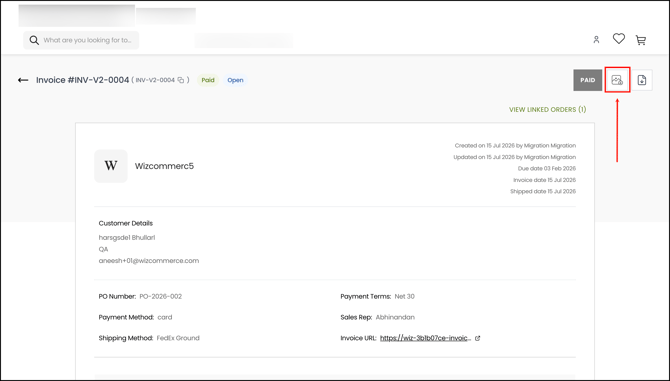Image resolution: width=670 pixels, height=381 pixels.
Task: Click the image preview icon next to PAID
Action: point(617,80)
